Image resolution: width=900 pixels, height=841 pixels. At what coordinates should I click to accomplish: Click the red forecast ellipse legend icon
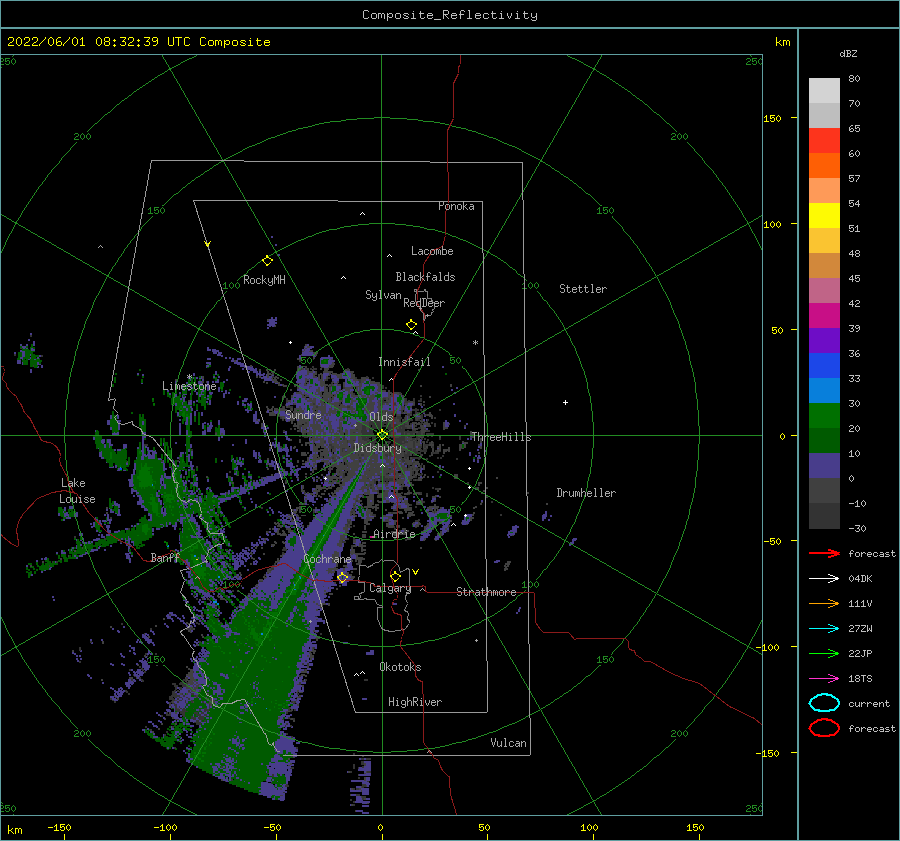click(x=824, y=728)
